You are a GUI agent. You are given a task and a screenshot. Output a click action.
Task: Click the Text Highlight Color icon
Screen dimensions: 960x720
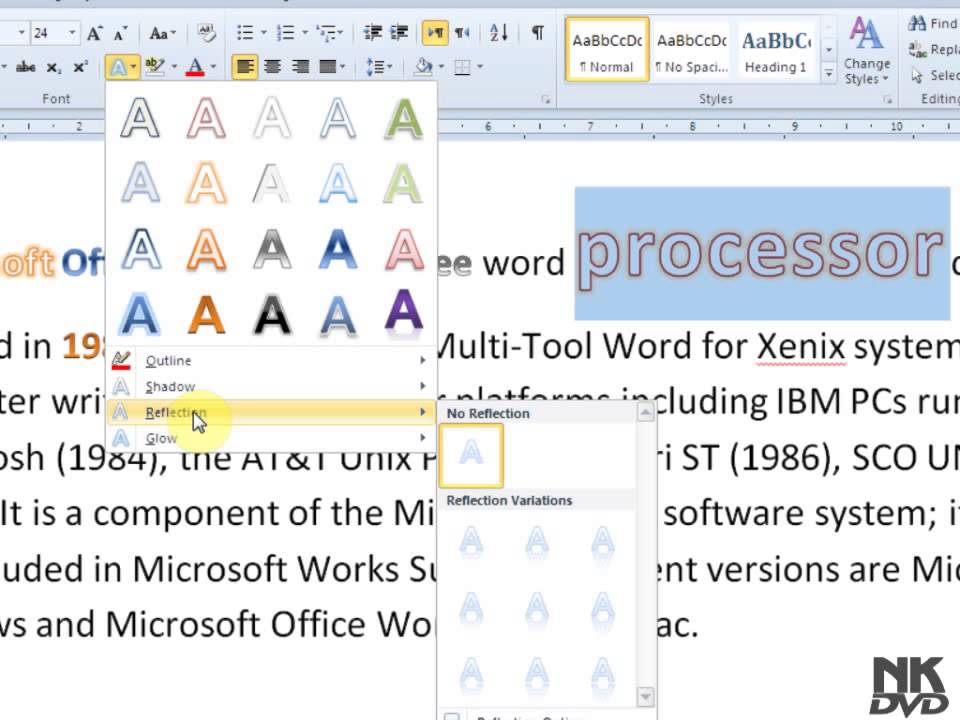[155, 67]
